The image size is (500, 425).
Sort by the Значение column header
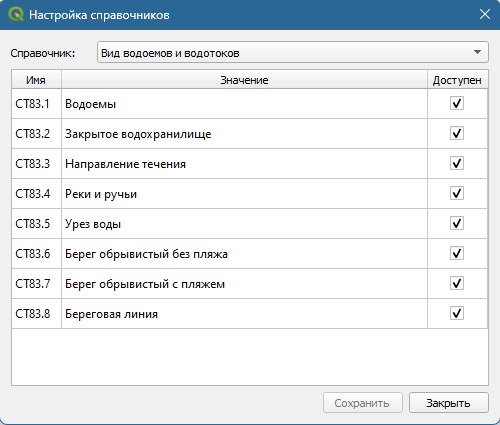click(x=244, y=80)
